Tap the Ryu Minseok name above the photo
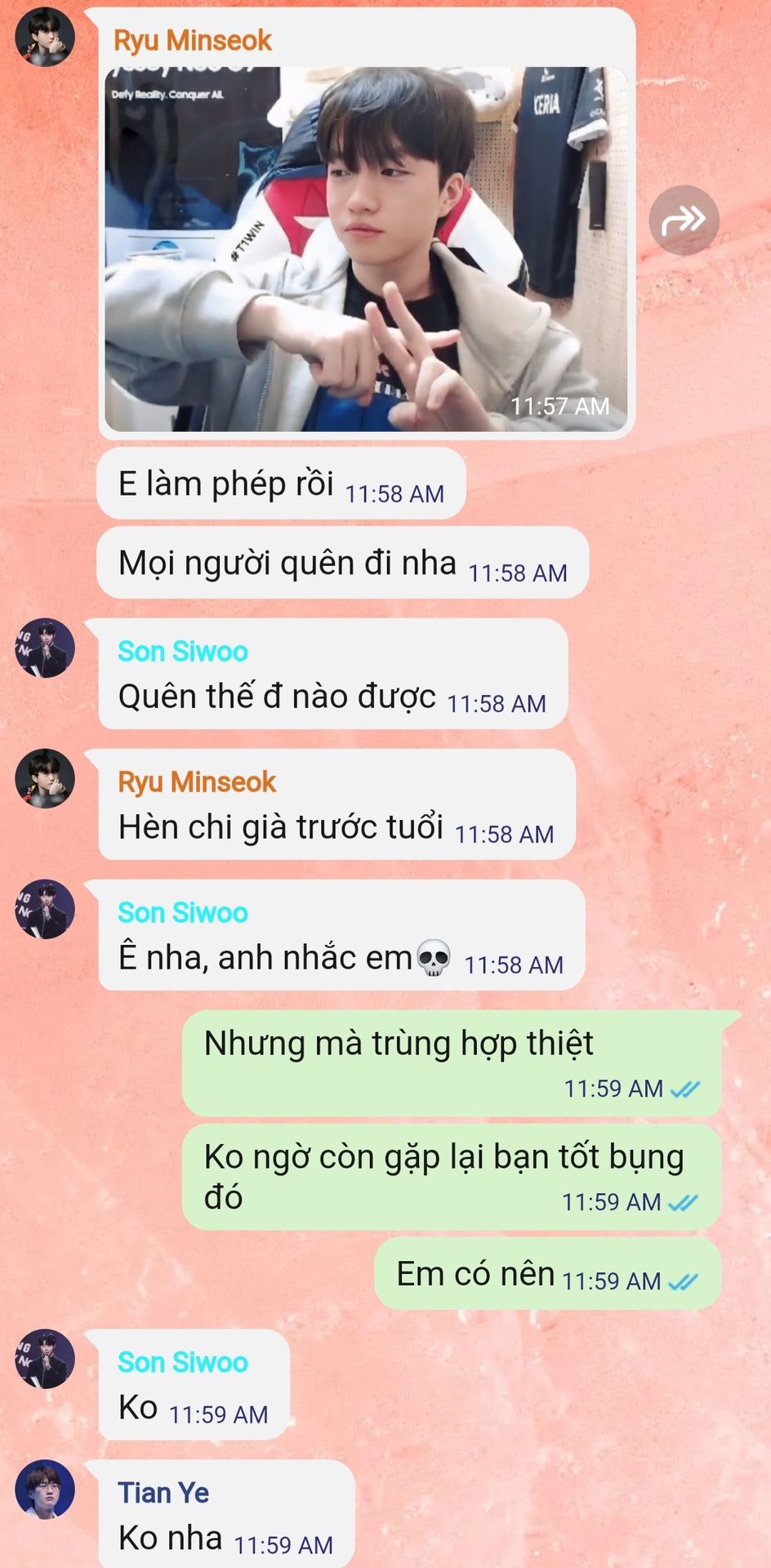 [x=193, y=40]
